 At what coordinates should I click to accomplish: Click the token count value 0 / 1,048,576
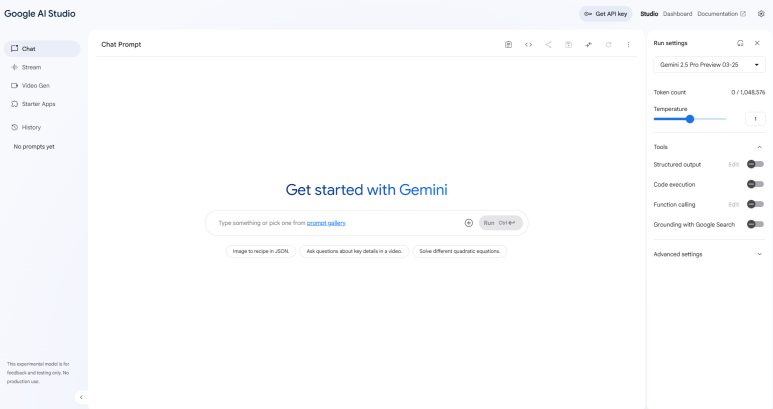click(x=748, y=92)
